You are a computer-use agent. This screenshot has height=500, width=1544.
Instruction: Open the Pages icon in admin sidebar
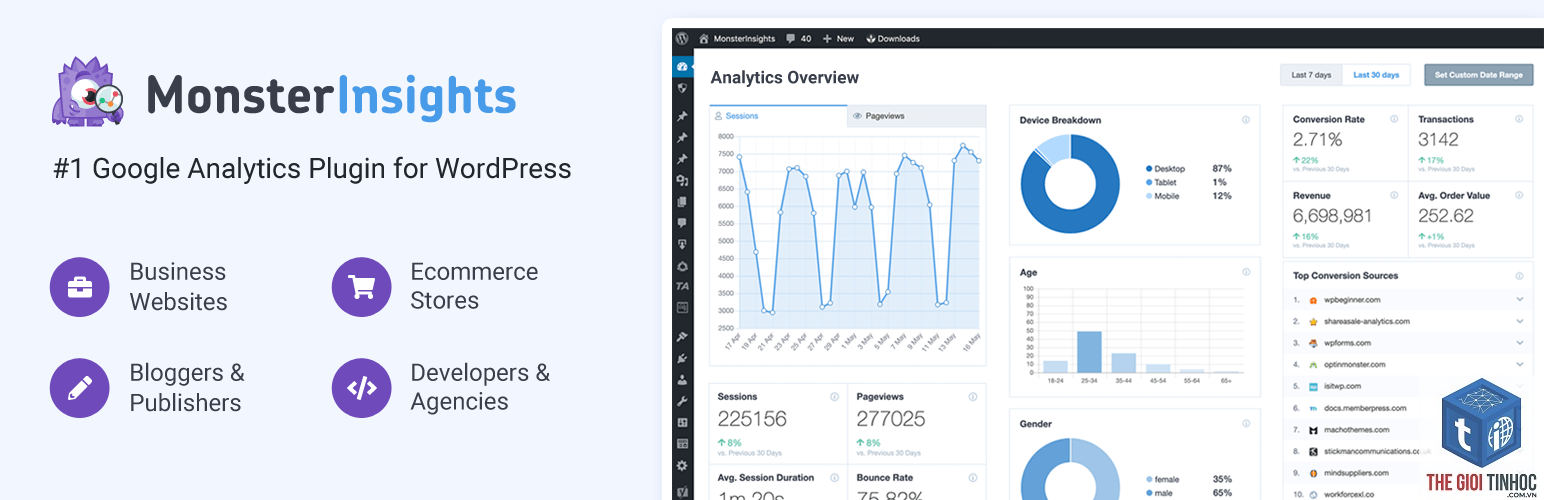(x=682, y=202)
